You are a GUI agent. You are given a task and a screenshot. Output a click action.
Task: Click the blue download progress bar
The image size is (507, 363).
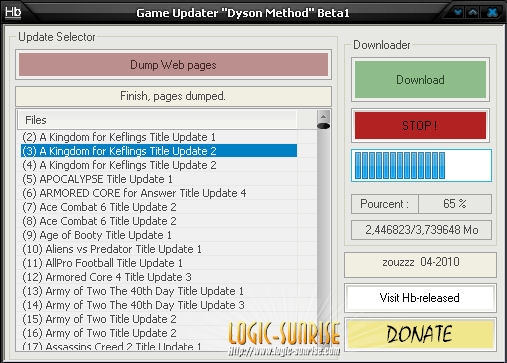tap(421, 166)
